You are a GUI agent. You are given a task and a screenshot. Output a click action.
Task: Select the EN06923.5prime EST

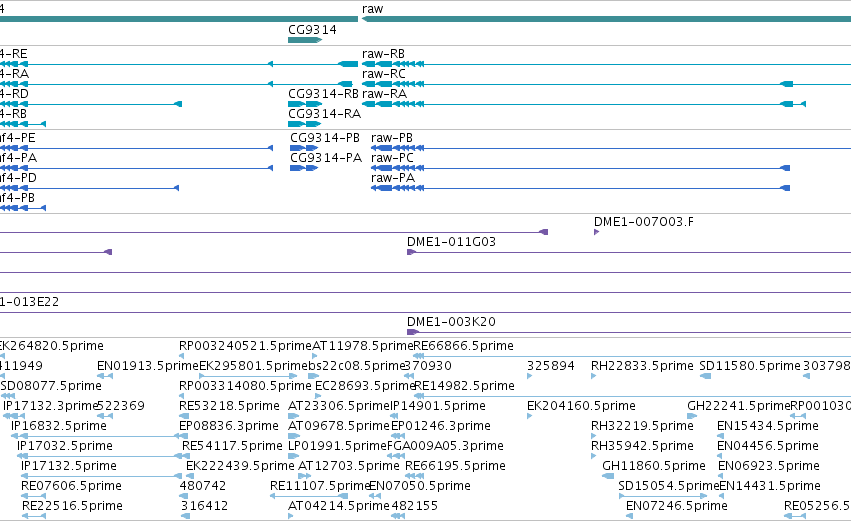769,466
